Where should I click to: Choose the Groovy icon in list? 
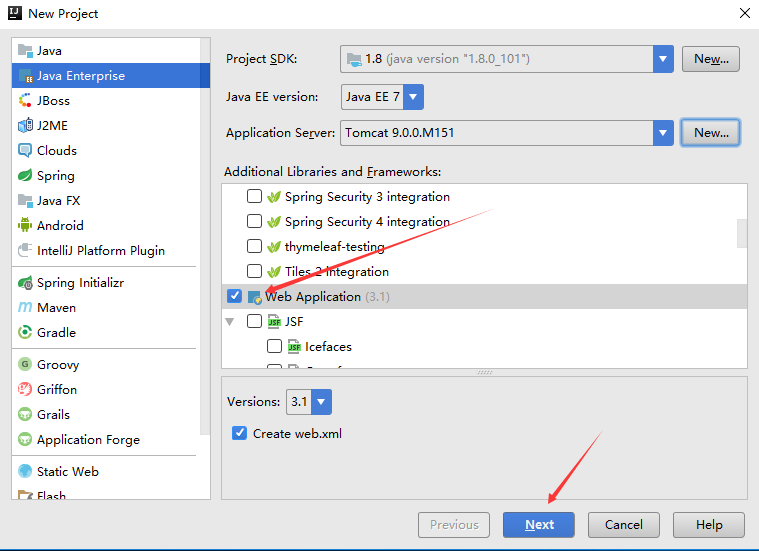point(25,365)
